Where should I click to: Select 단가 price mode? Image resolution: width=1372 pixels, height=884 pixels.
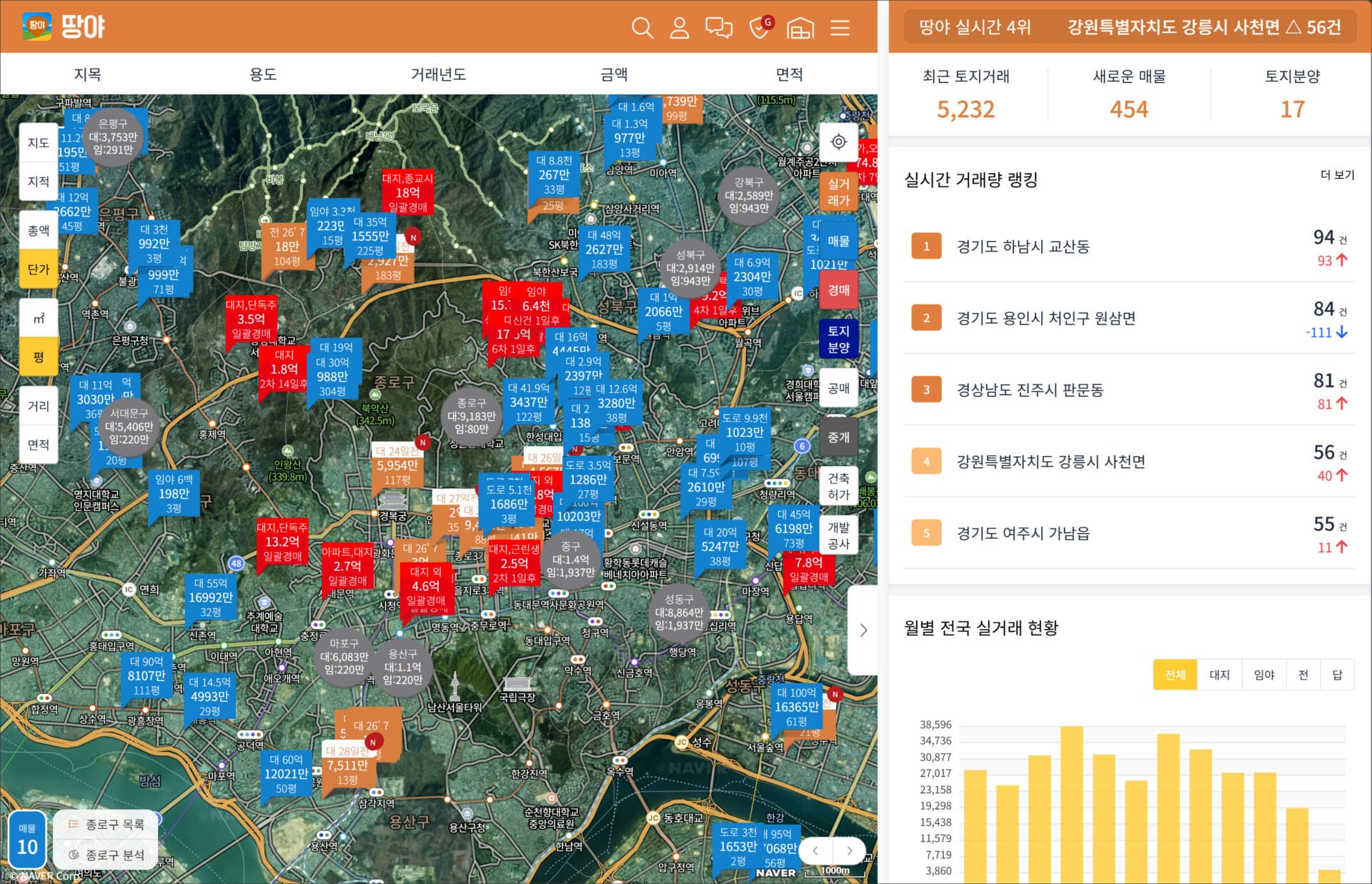(39, 269)
